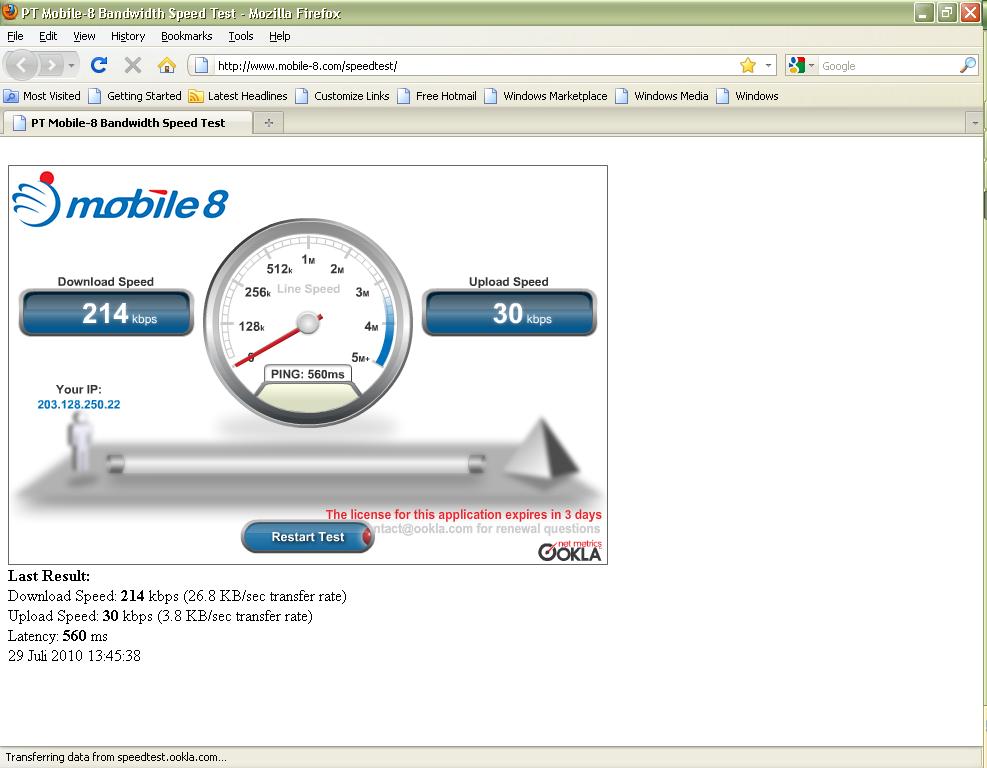Image resolution: width=987 pixels, height=768 pixels.
Task: Restore down the Firefox window
Action: tap(947, 12)
